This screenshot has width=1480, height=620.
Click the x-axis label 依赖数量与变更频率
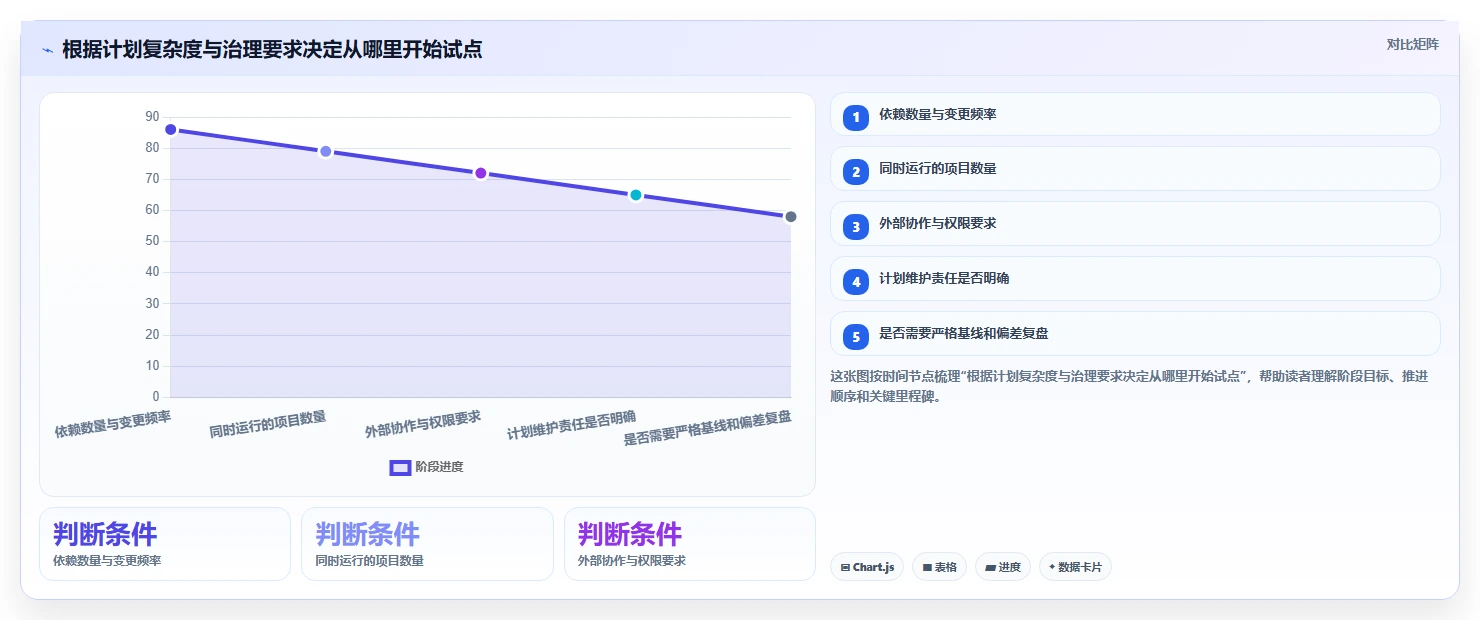(113, 425)
